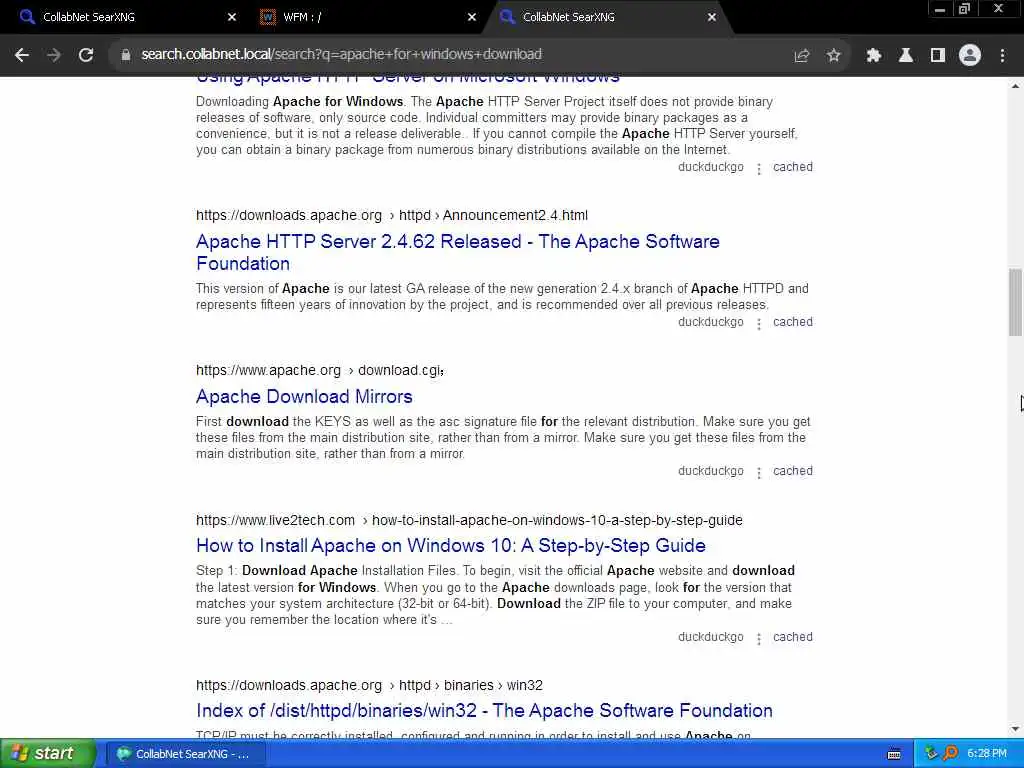Open cached copy of Apache Download Mirrors
Viewport: 1024px width, 768px height.
tap(793, 471)
